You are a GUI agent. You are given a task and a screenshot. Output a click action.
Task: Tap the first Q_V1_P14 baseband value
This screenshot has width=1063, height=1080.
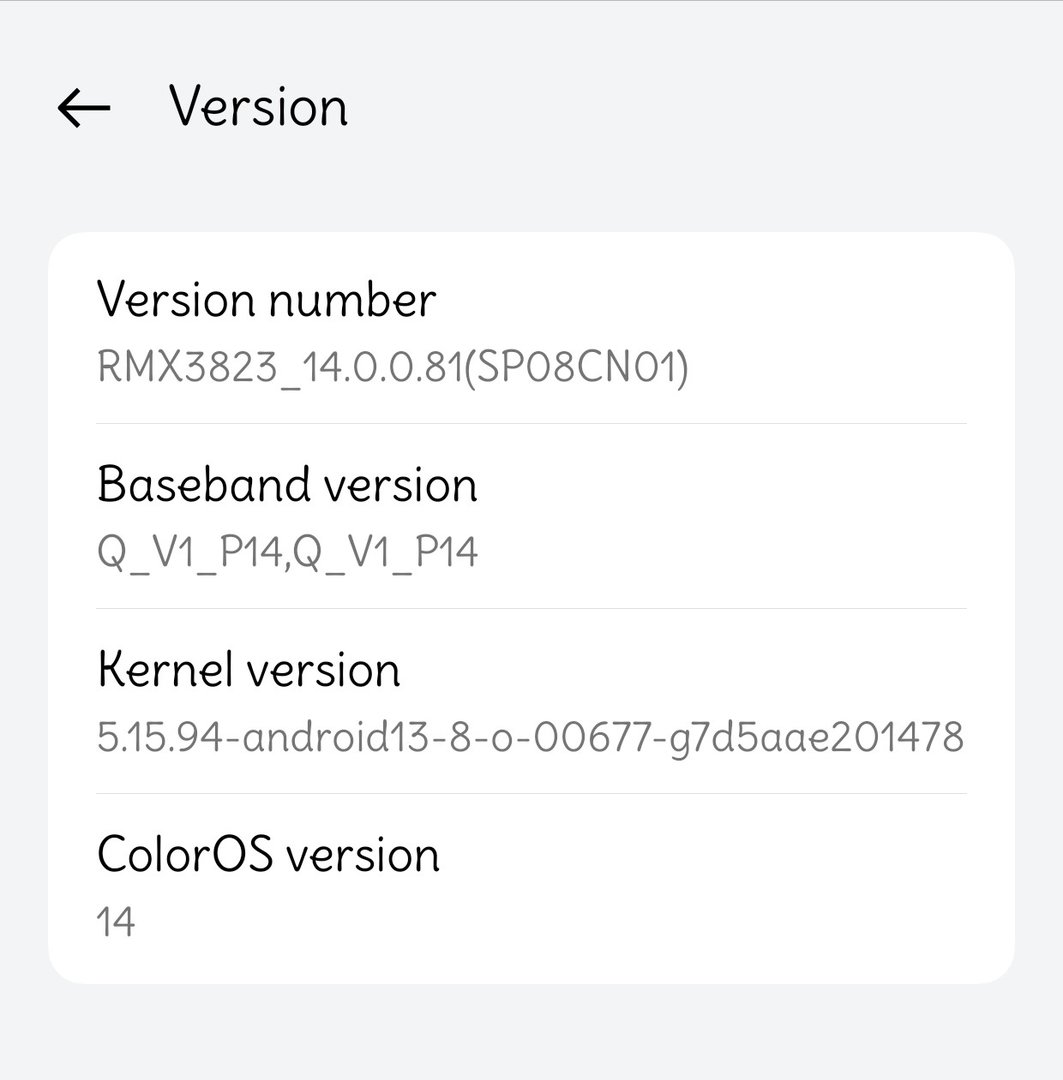(x=189, y=552)
